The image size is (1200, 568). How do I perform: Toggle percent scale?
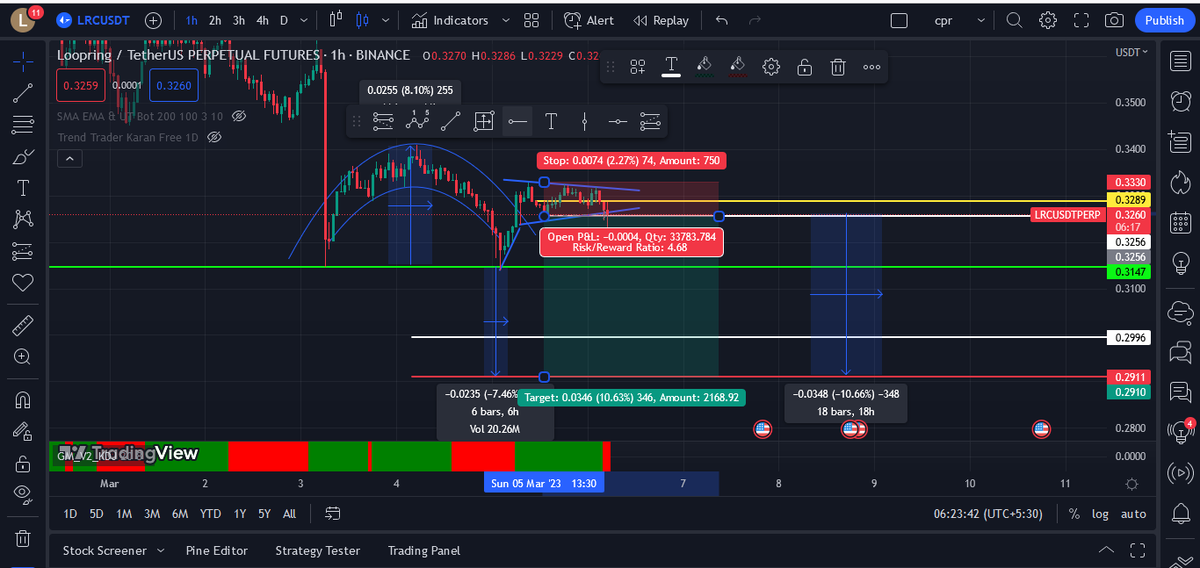pos(1074,514)
